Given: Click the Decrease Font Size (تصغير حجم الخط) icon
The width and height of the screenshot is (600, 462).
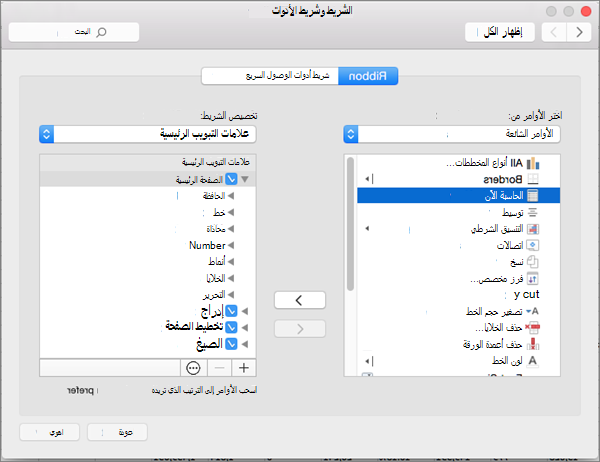Looking at the screenshot, I should click(x=533, y=311).
